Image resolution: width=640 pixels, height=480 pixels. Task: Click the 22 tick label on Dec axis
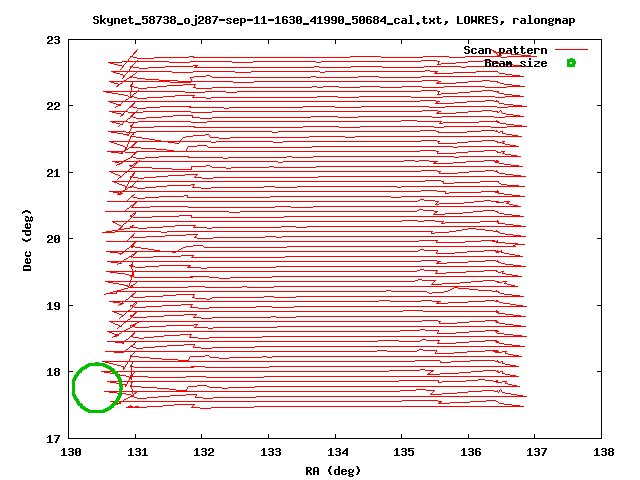tap(53, 106)
